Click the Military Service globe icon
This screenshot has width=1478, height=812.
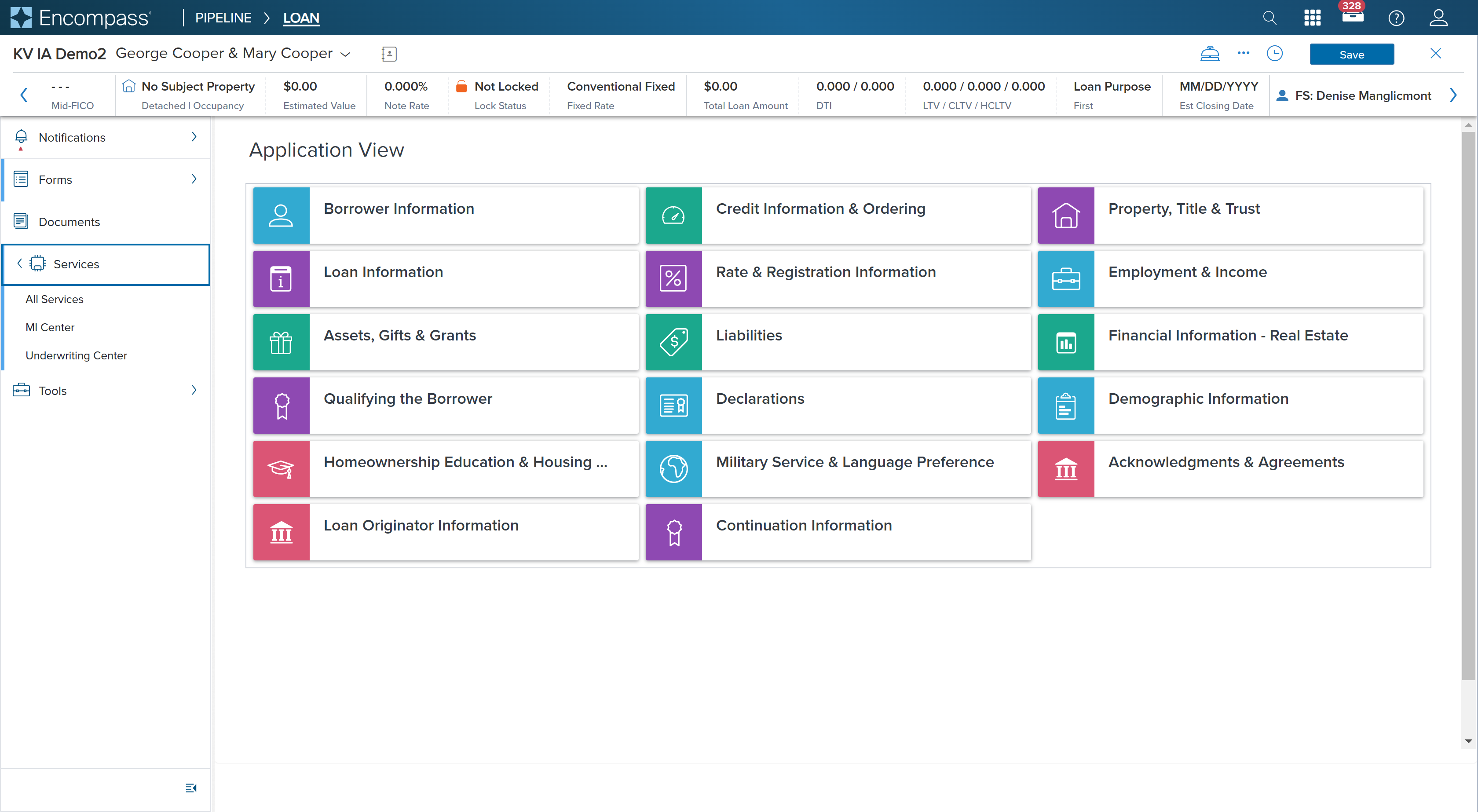(x=673, y=469)
